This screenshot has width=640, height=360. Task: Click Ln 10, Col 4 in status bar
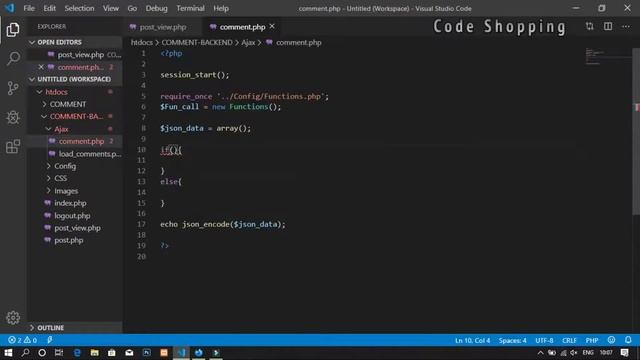coord(472,340)
